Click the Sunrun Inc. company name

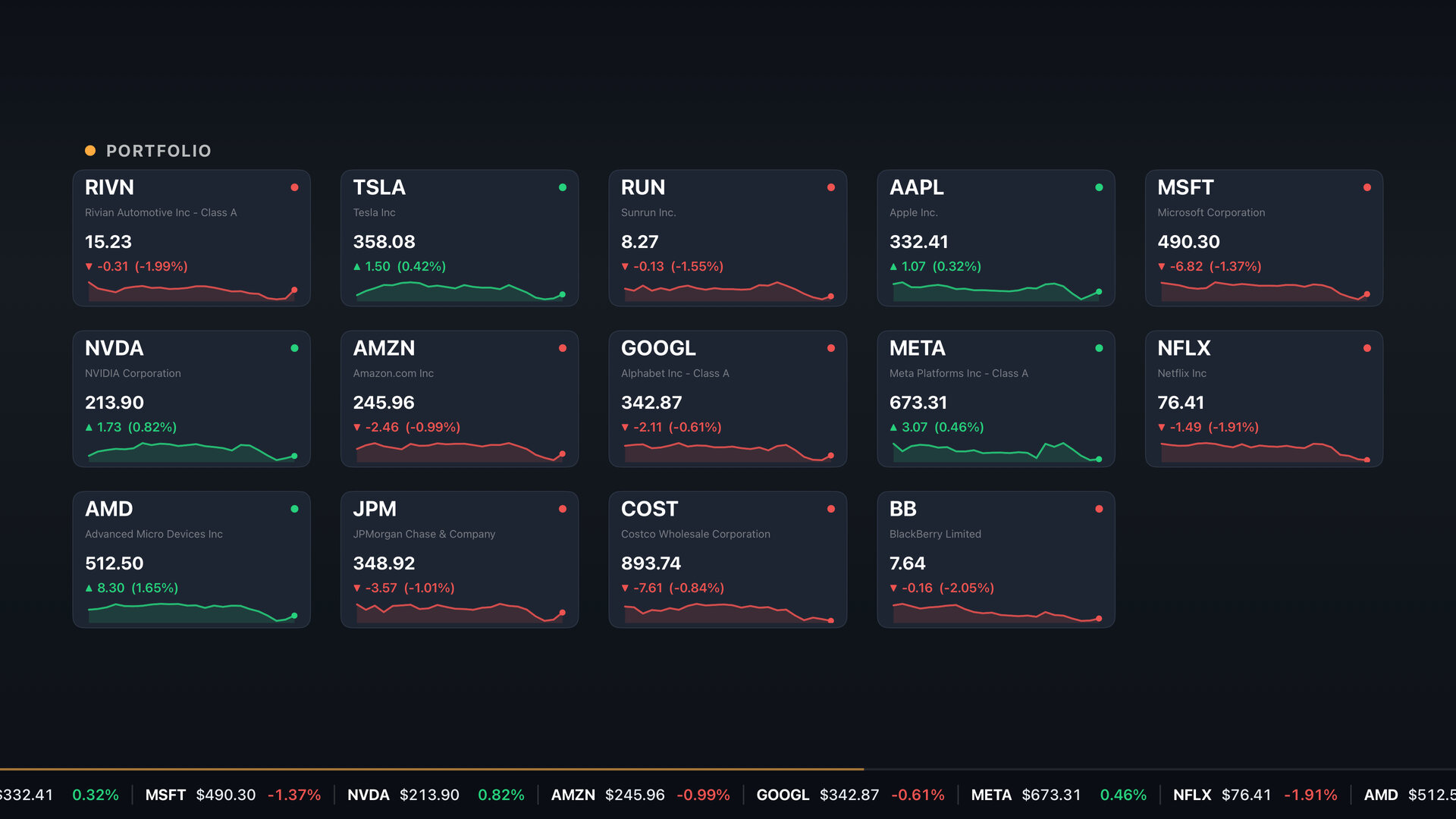(x=648, y=212)
